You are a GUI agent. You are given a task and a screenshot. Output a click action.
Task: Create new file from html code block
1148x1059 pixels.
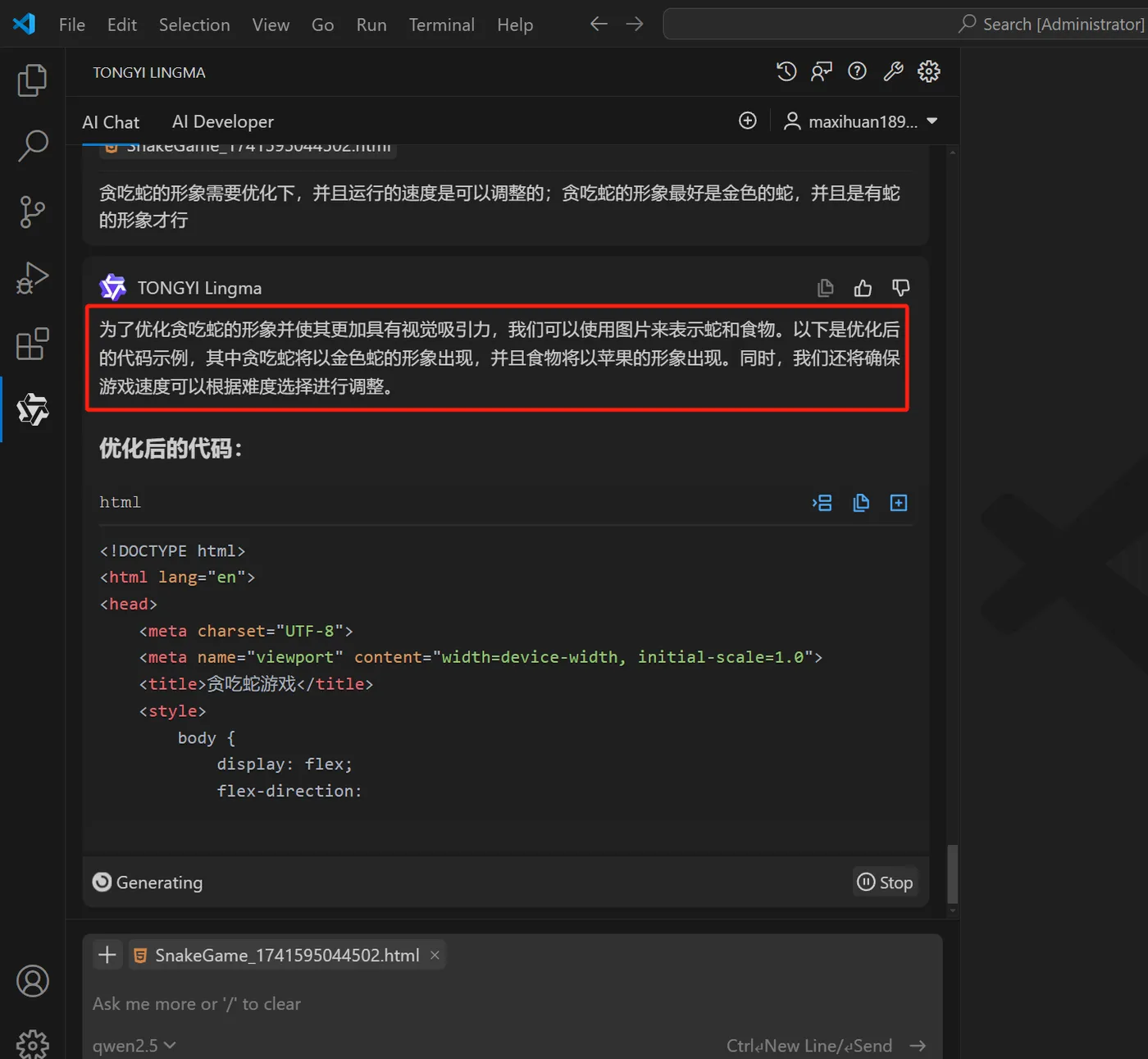(899, 503)
